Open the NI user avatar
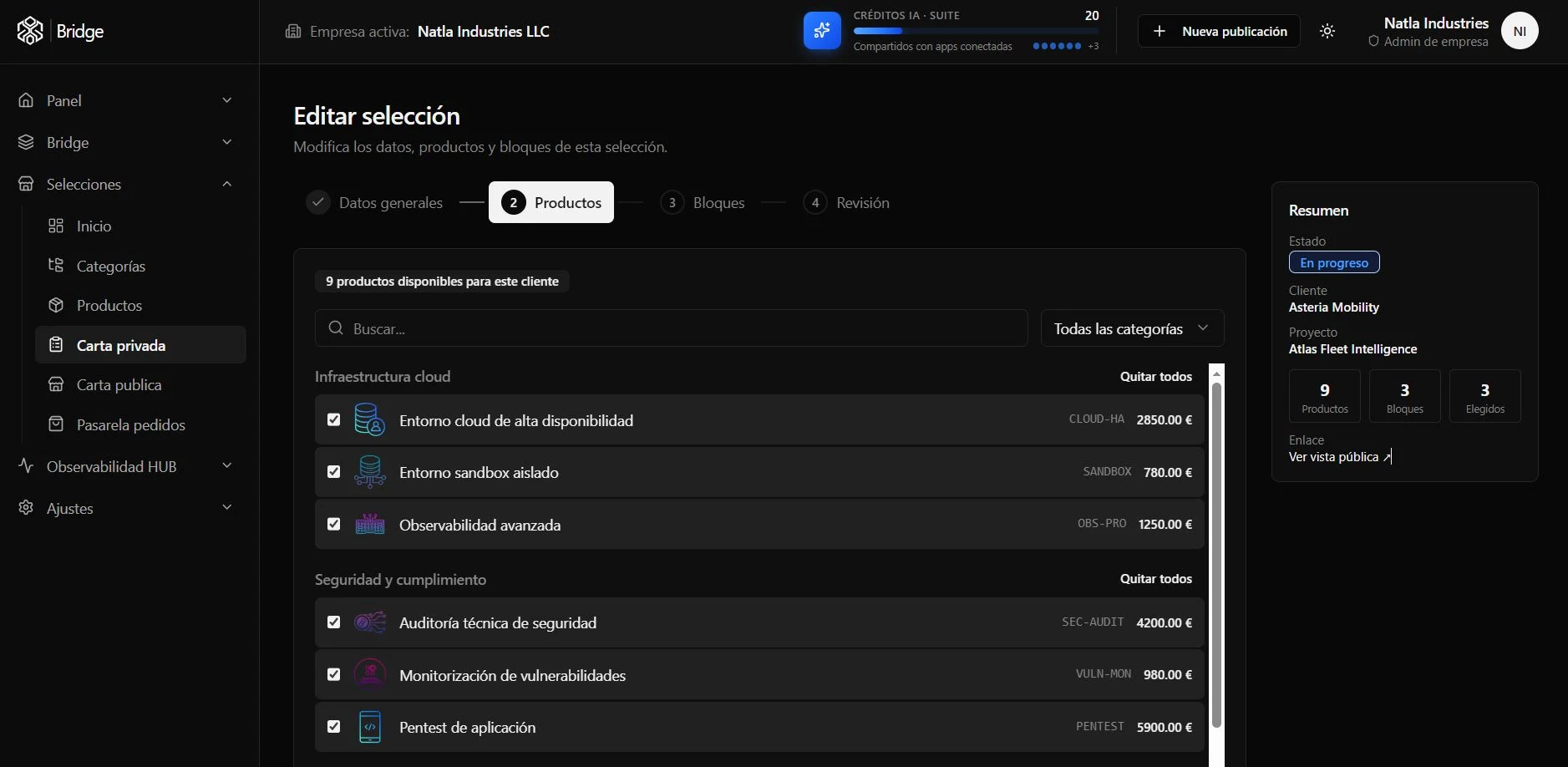 [x=1520, y=31]
